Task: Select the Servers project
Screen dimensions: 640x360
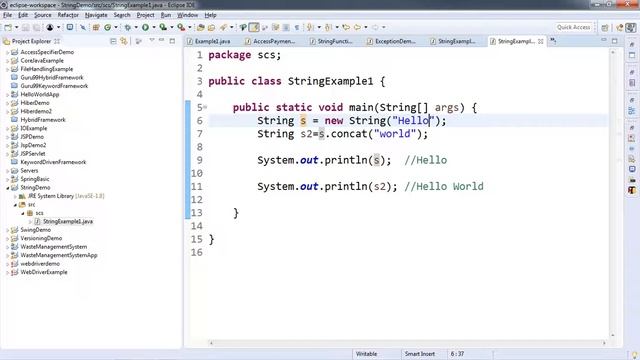Action: [x=29, y=171]
